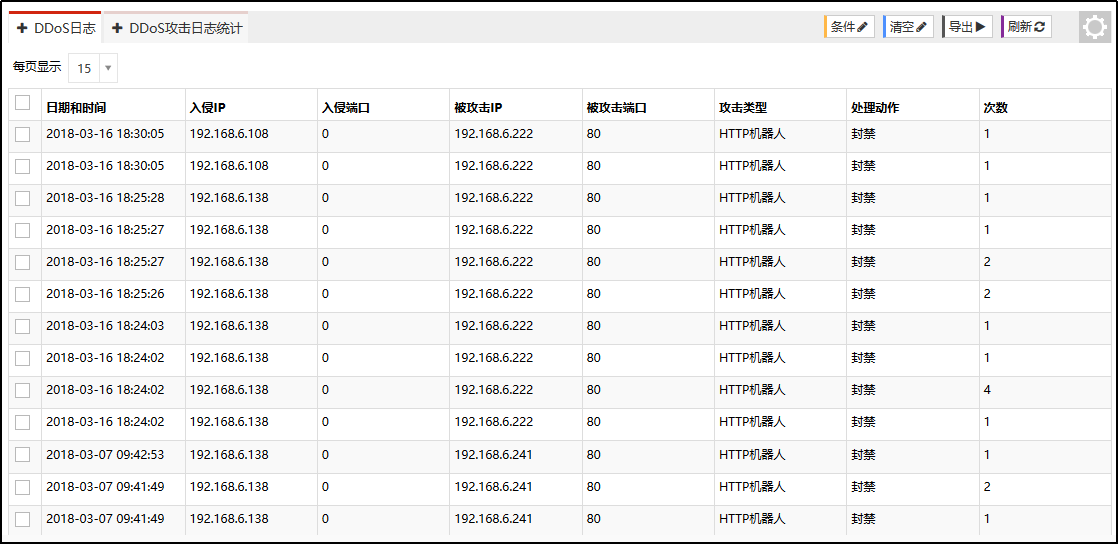
Task: Tick the checkbox for the 18:25:28 entry
Action: click(x=22, y=198)
